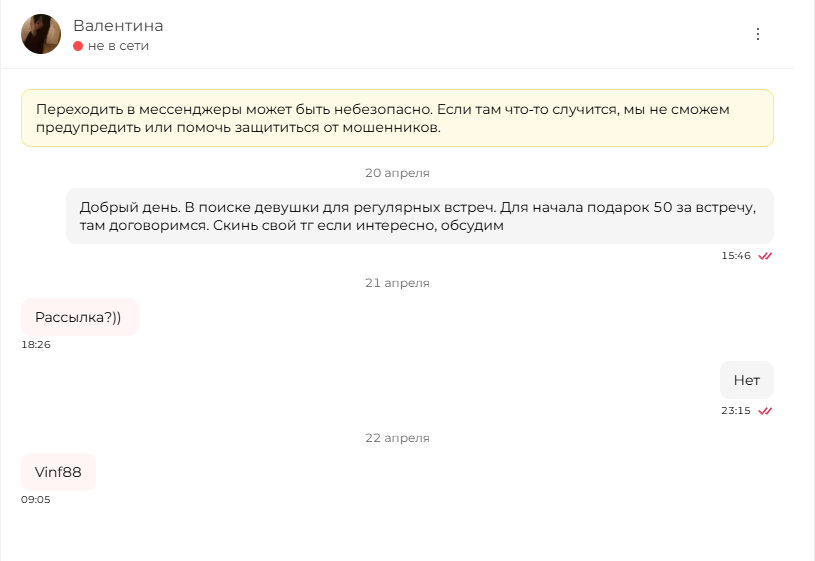Click the 09:05 message timestamp
The height and width of the screenshot is (561, 815).
coord(36,500)
